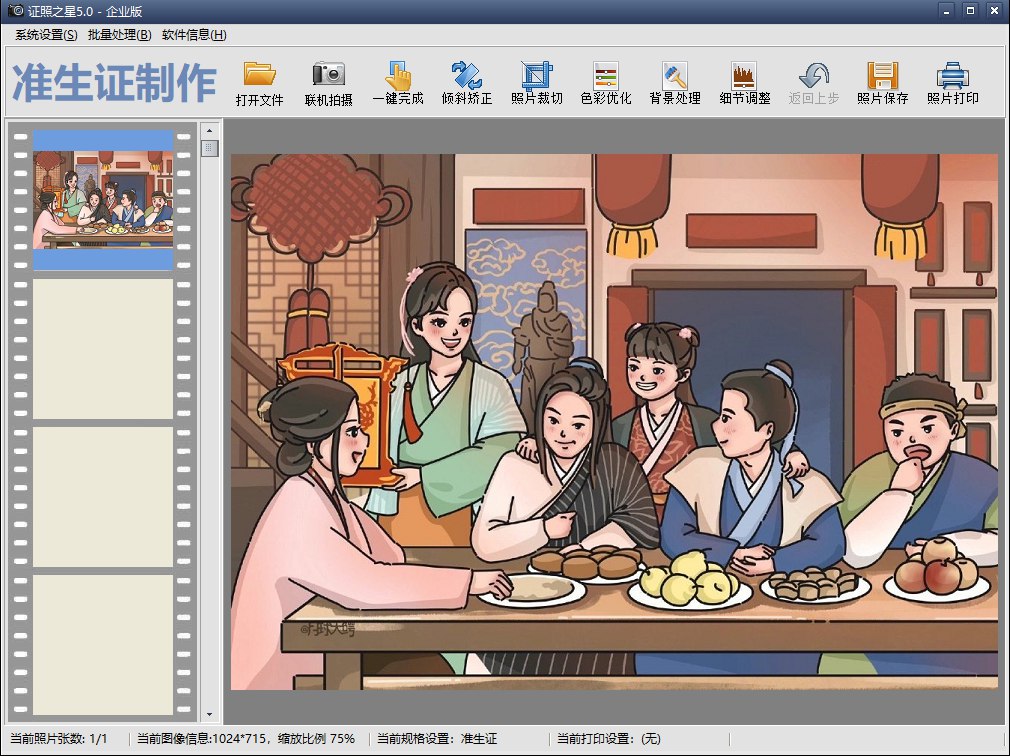
Task: Save photo using 照片保存 icon
Action: 882,75
